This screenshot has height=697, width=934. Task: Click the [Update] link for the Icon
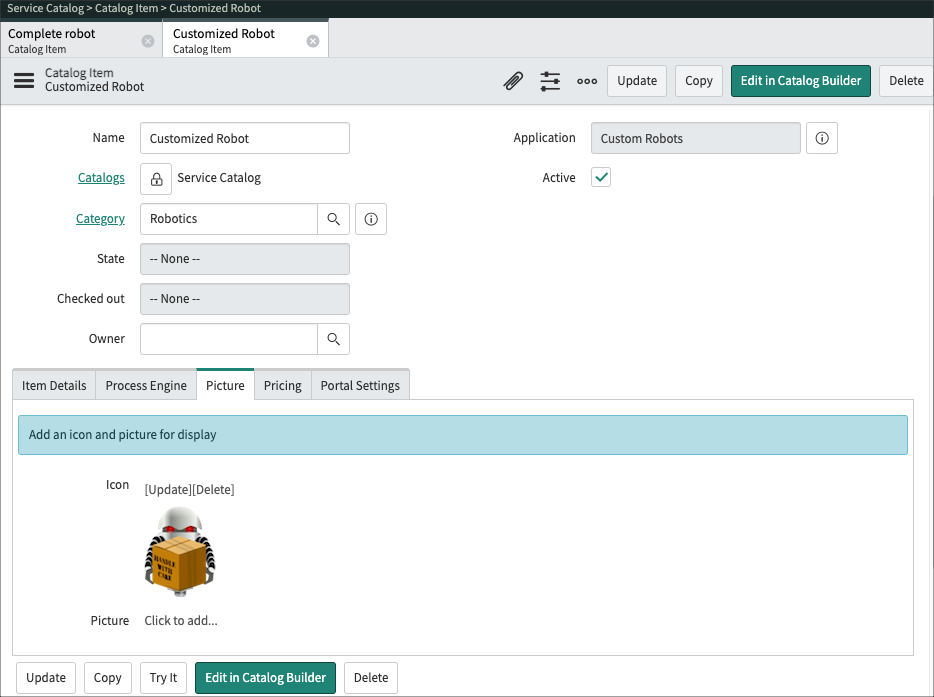point(167,489)
